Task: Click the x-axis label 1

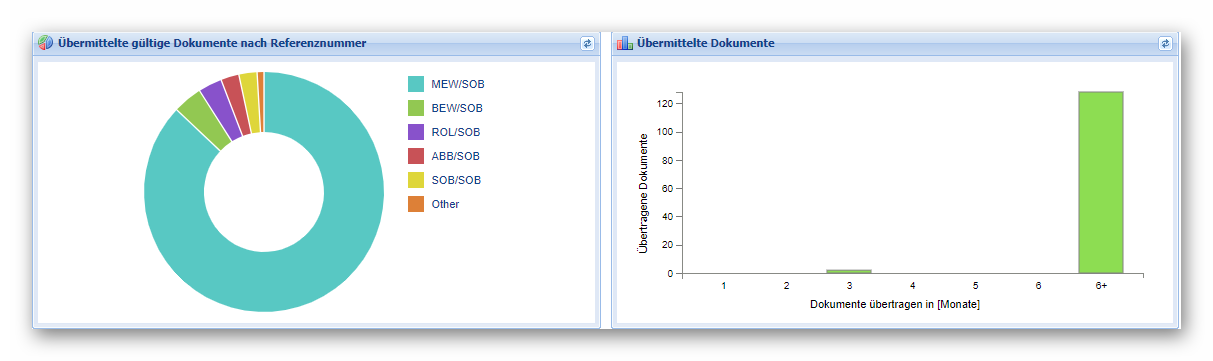Action: click(723, 286)
